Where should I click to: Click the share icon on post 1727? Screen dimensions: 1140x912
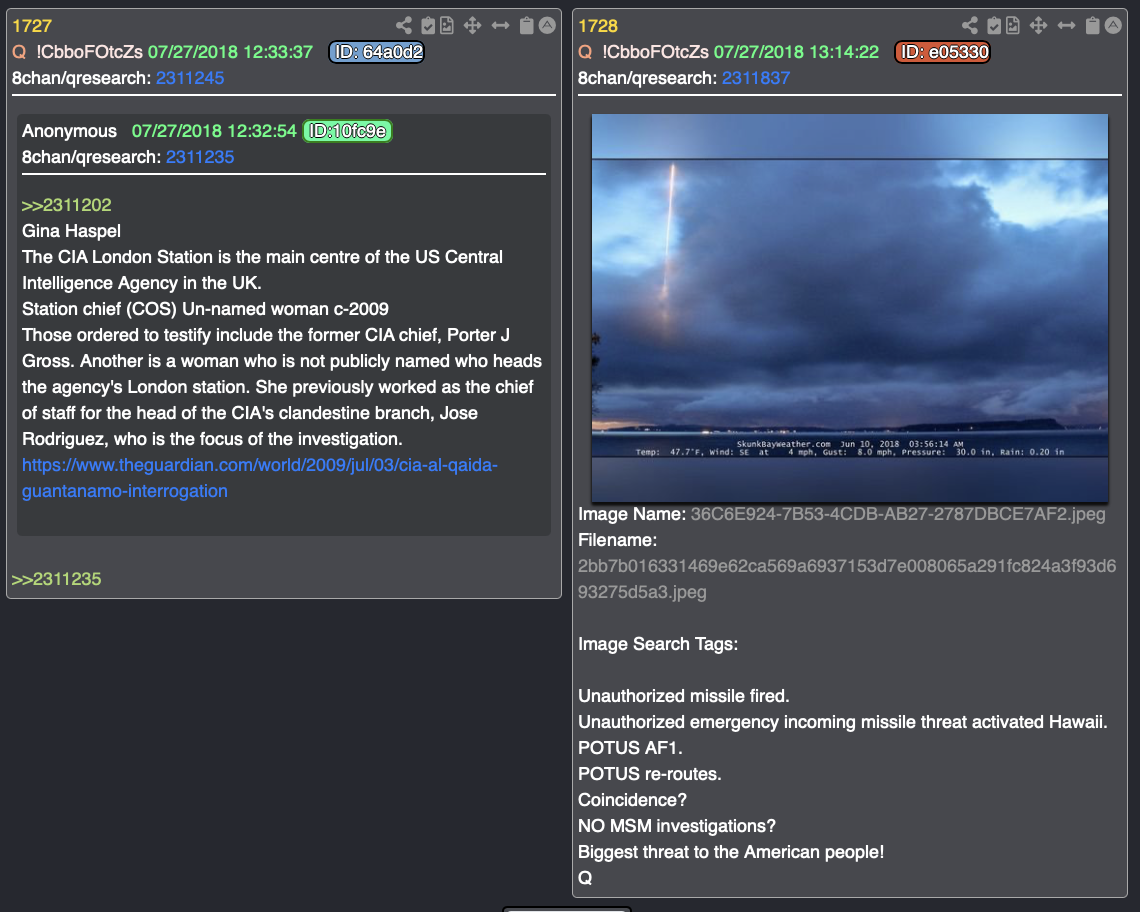pos(404,25)
